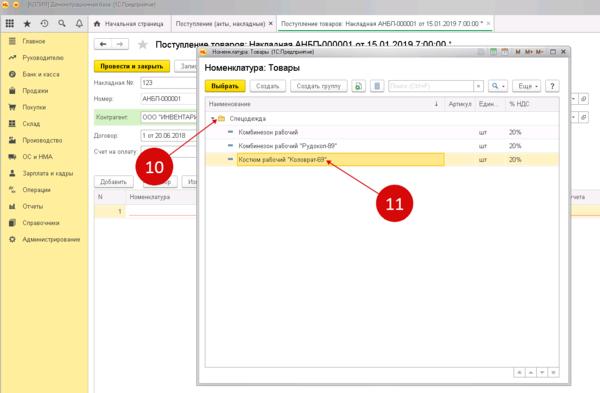Click the Накладная № input field
This screenshot has width=600, height=393.
pyautogui.click(x=169, y=83)
